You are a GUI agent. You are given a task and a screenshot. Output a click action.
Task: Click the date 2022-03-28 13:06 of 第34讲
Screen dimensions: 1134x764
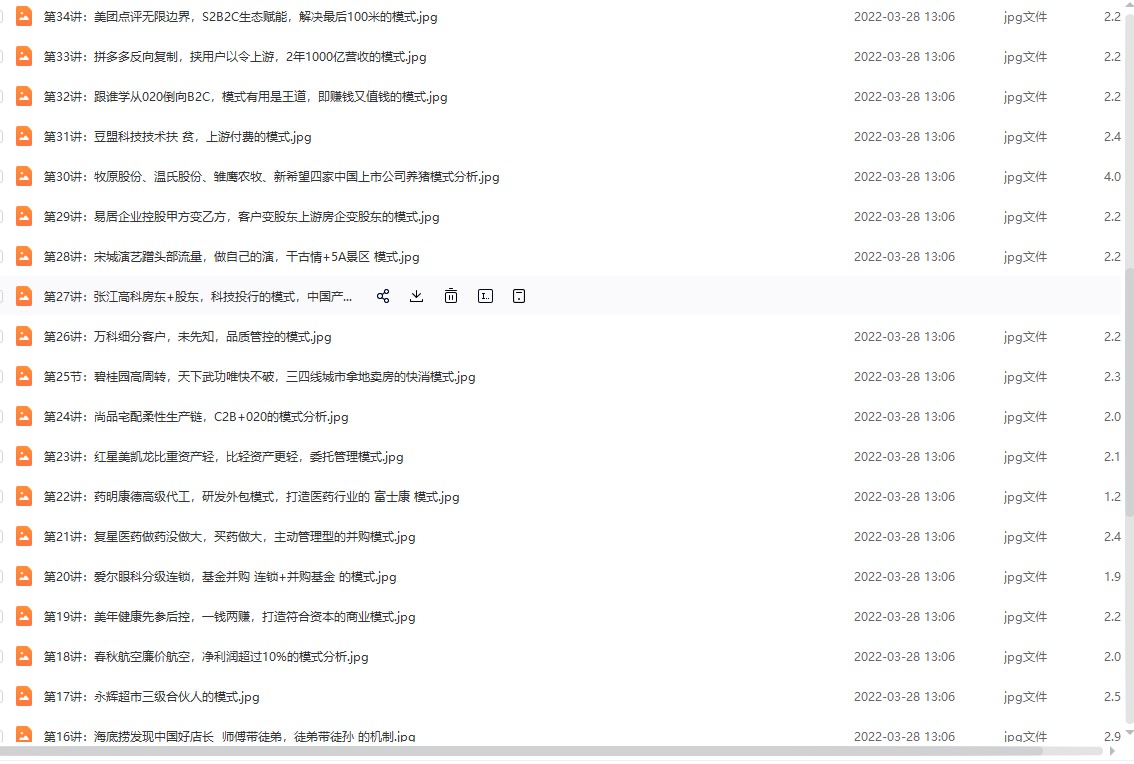coord(904,17)
